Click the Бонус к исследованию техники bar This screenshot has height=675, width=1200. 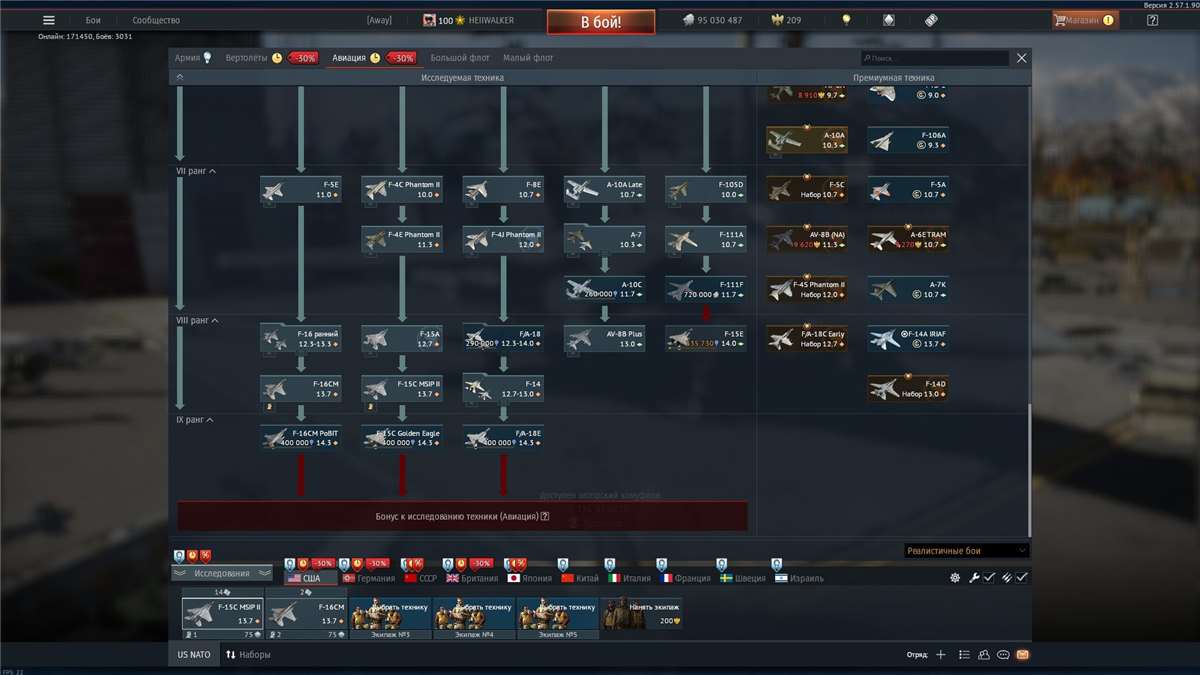(462, 516)
